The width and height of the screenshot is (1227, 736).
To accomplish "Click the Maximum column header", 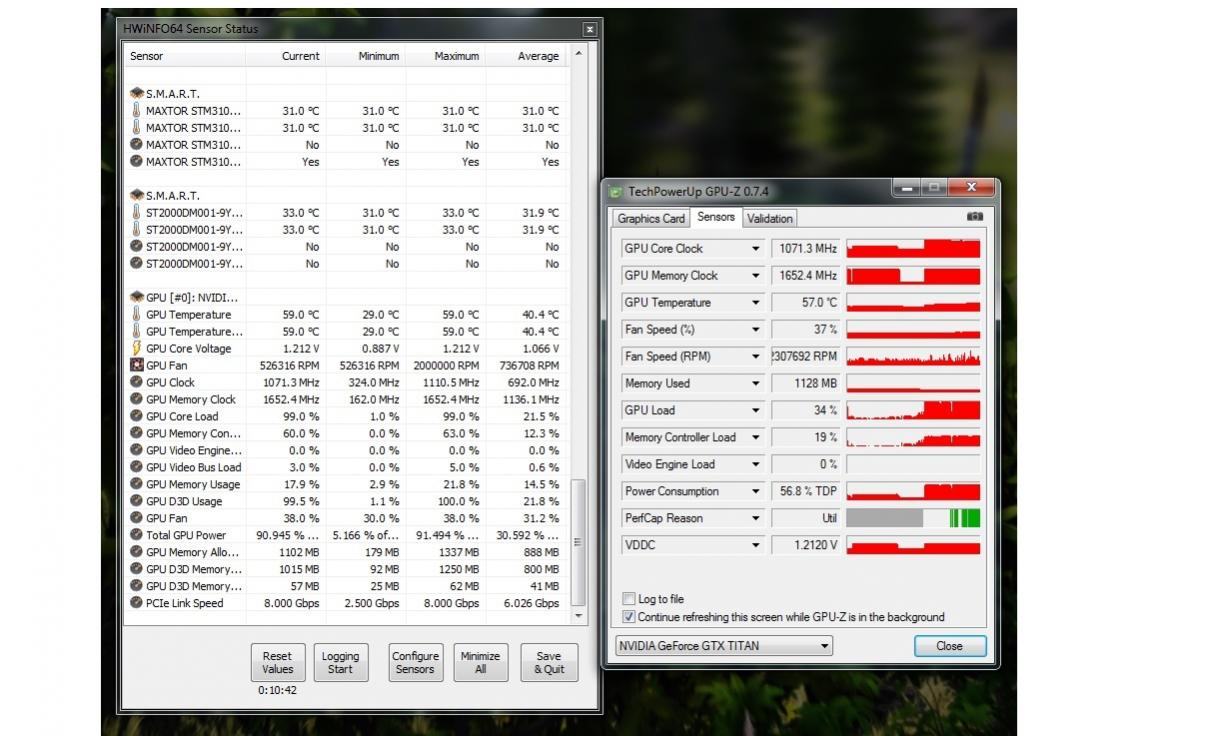I will point(445,56).
